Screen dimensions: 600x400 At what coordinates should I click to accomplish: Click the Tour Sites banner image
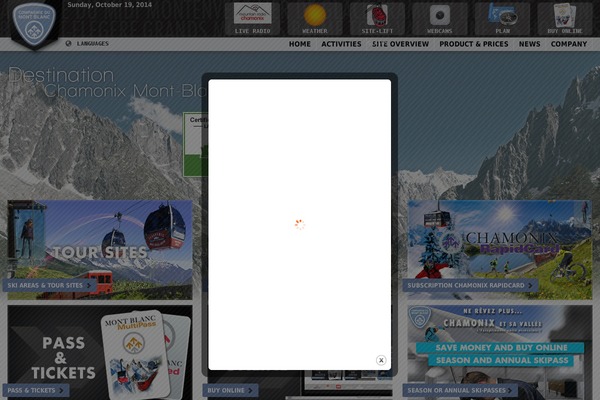[100, 250]
